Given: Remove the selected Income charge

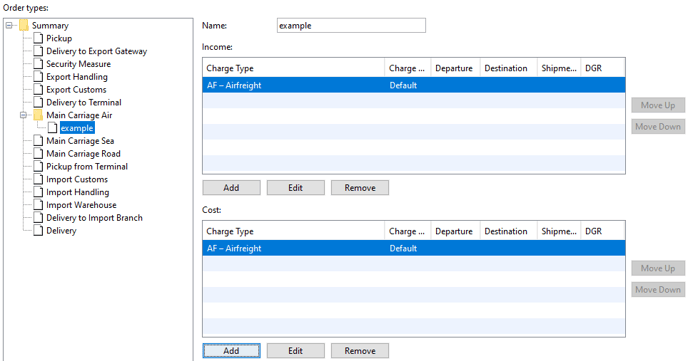Looking at the screenshot, I should click(360, 188).
